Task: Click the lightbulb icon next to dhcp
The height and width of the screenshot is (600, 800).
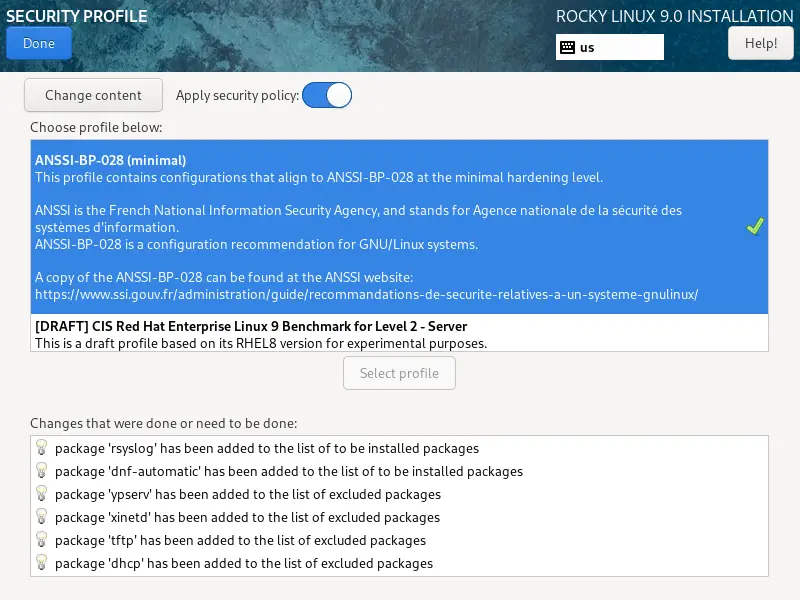Action: click(42, 563)
